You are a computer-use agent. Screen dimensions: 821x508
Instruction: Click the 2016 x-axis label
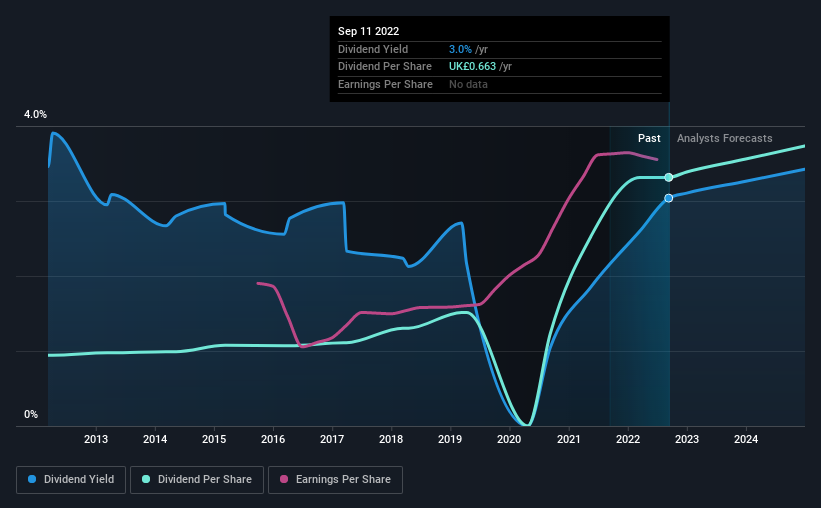[273, 439]
